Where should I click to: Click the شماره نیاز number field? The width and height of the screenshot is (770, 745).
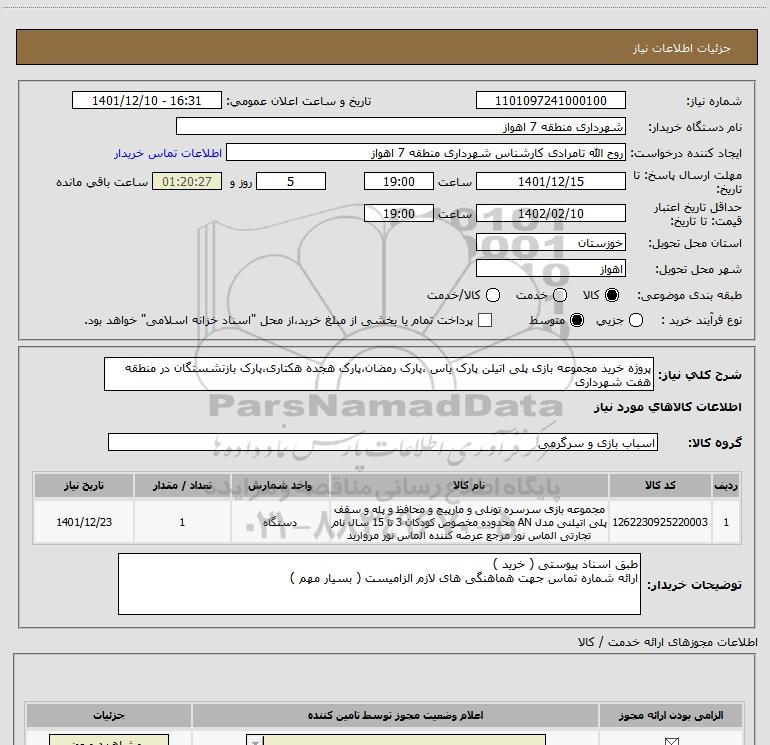(550, 100)
